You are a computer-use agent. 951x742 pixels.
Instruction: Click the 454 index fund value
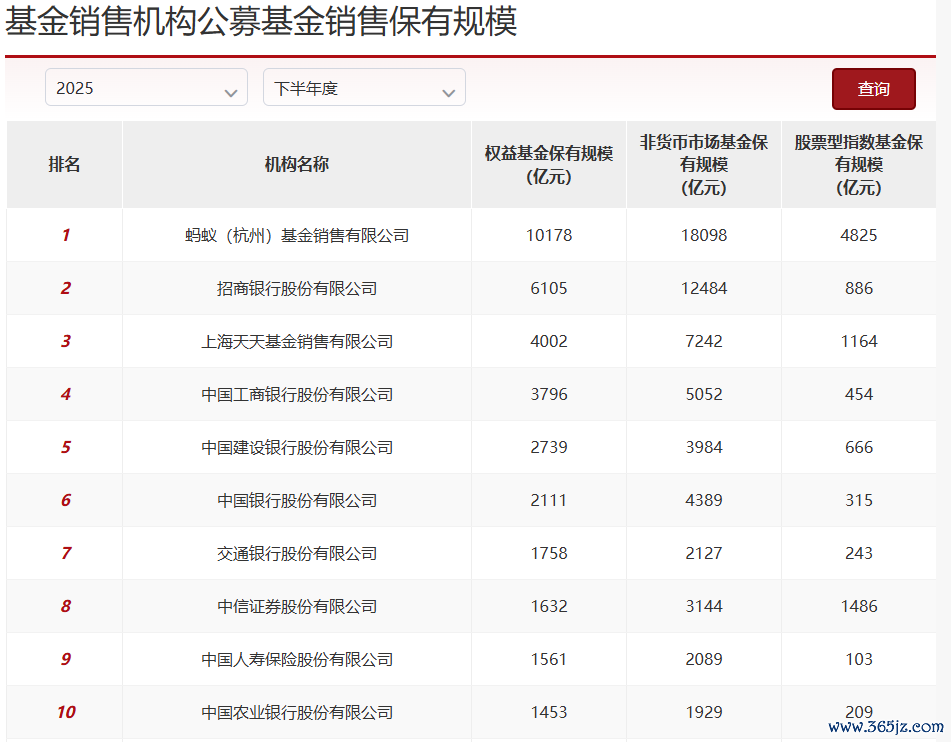coord(859,394)
